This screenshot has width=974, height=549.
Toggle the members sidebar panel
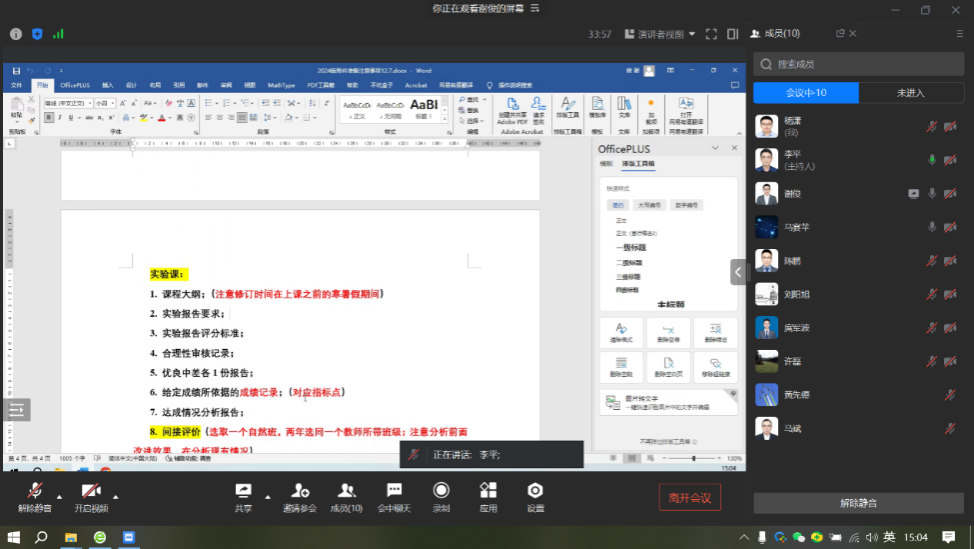point(733,34)
